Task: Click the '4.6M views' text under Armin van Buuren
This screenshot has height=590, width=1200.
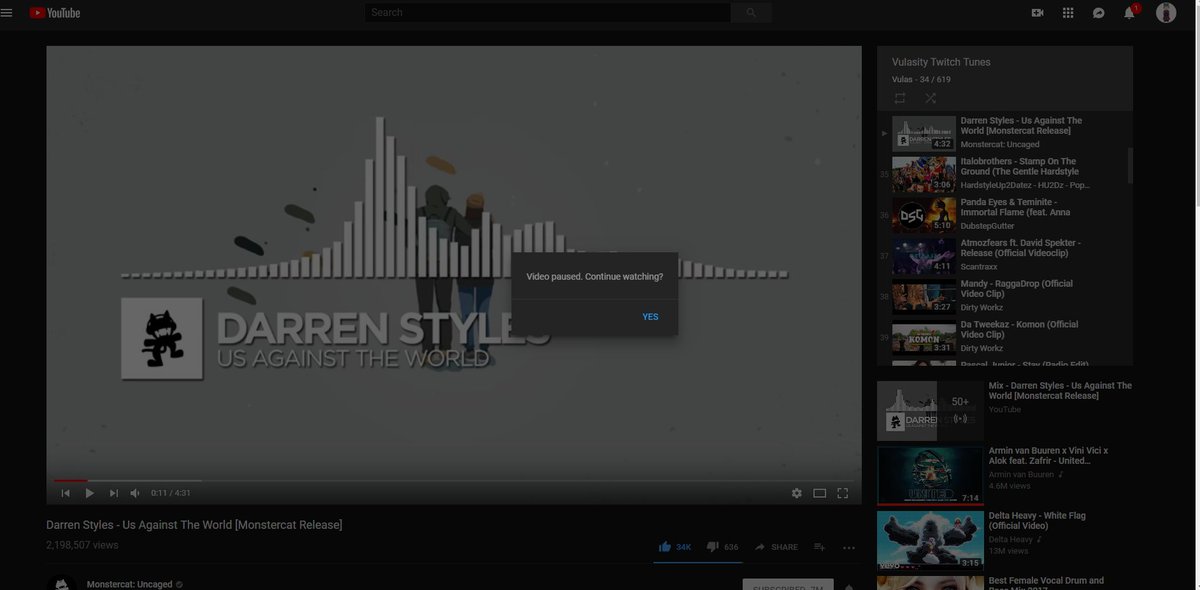Action: pyautogui.click(x=1009, y=486)
